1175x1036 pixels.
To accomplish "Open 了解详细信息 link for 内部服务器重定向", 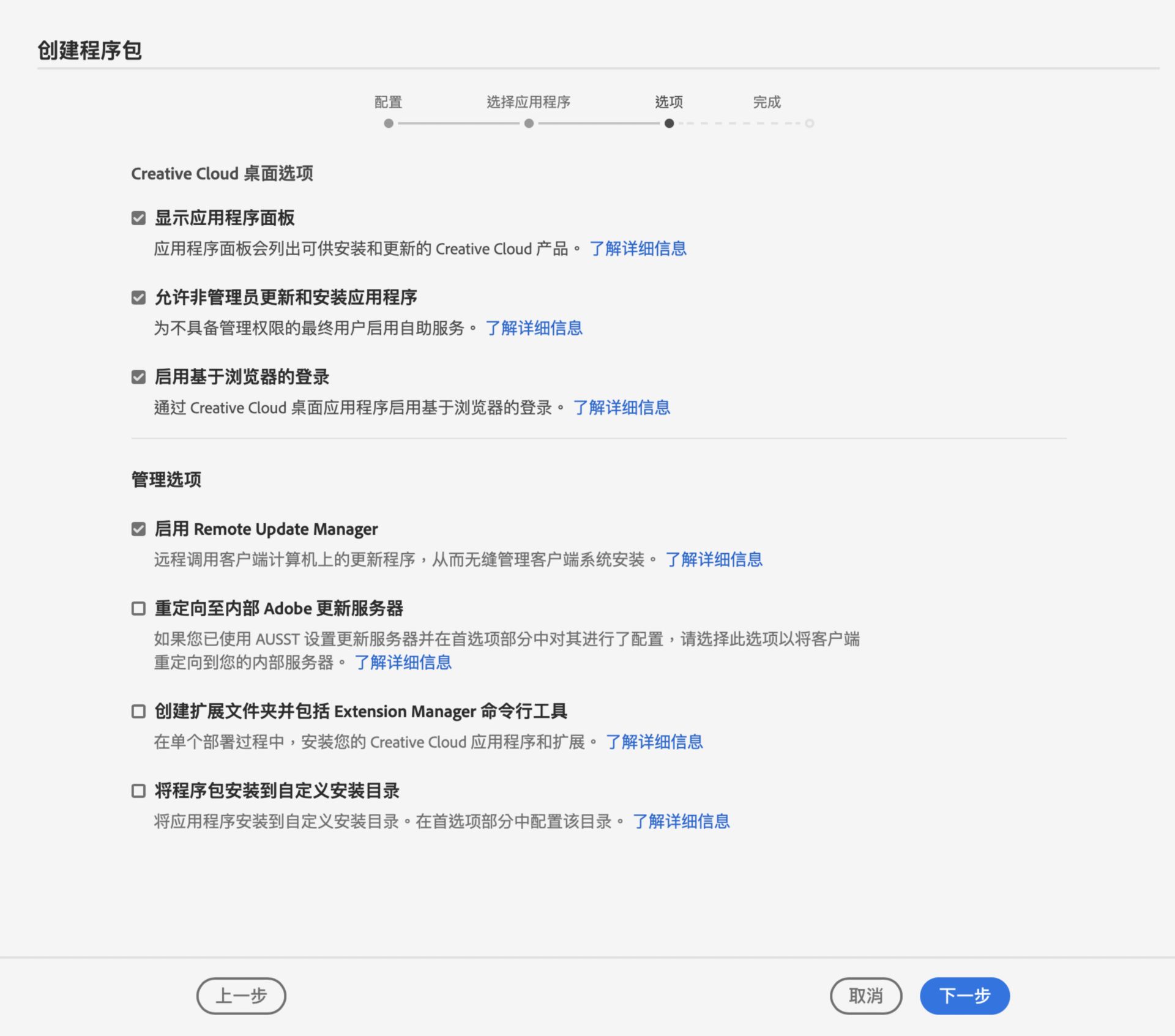I will (x=403, y=663).
